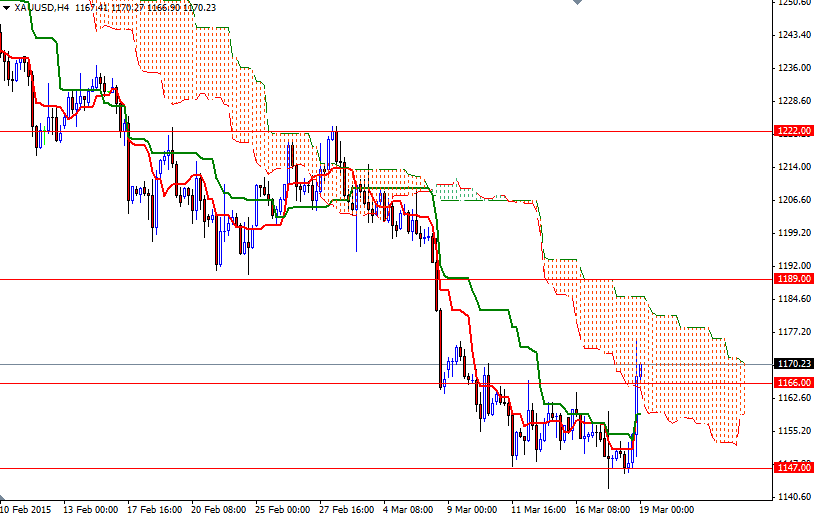Click the 1206.60 price scale label
This screenshot has height=516, width=814.
pos(794,200)
